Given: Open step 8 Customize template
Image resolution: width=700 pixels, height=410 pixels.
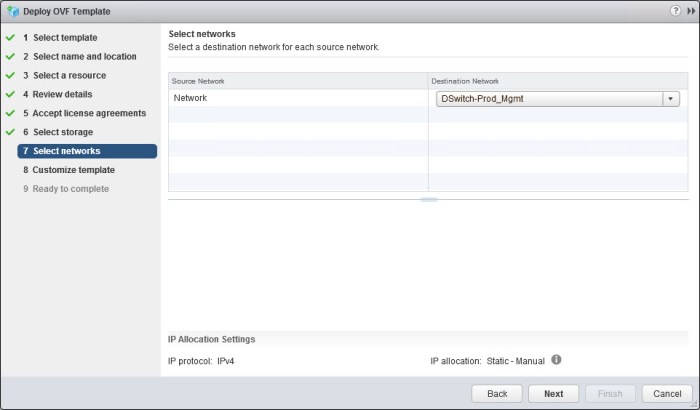Looking at the screenshot, I should tap(74, 170).
